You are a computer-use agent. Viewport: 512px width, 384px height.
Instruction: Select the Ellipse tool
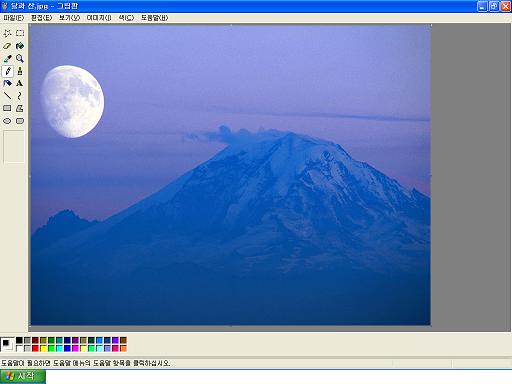point(7,121)
